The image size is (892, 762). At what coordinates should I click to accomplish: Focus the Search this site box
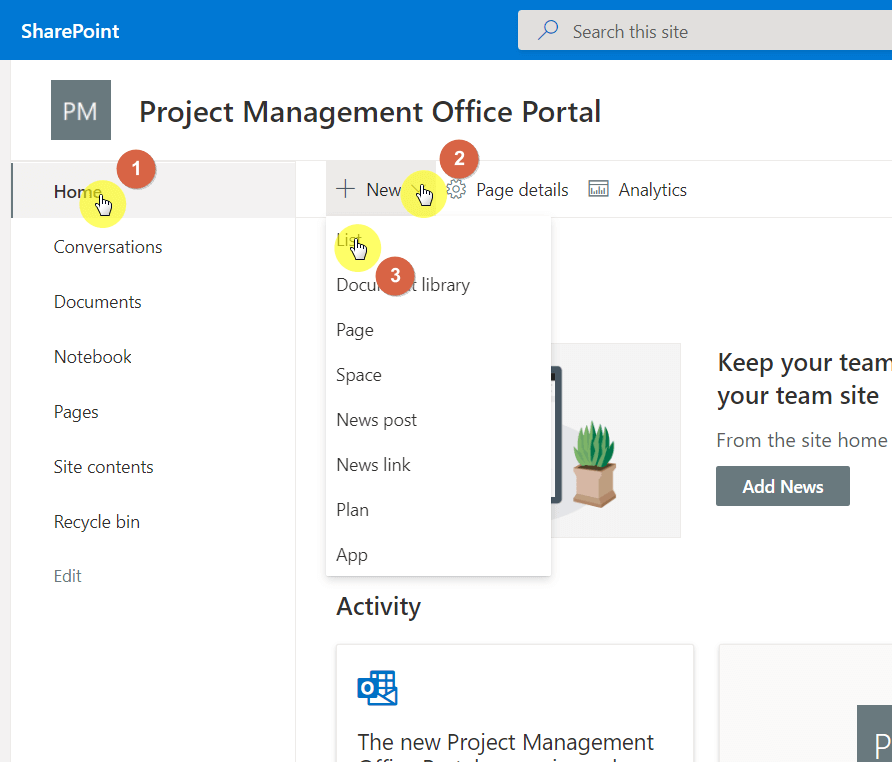(x=705, y=30)
